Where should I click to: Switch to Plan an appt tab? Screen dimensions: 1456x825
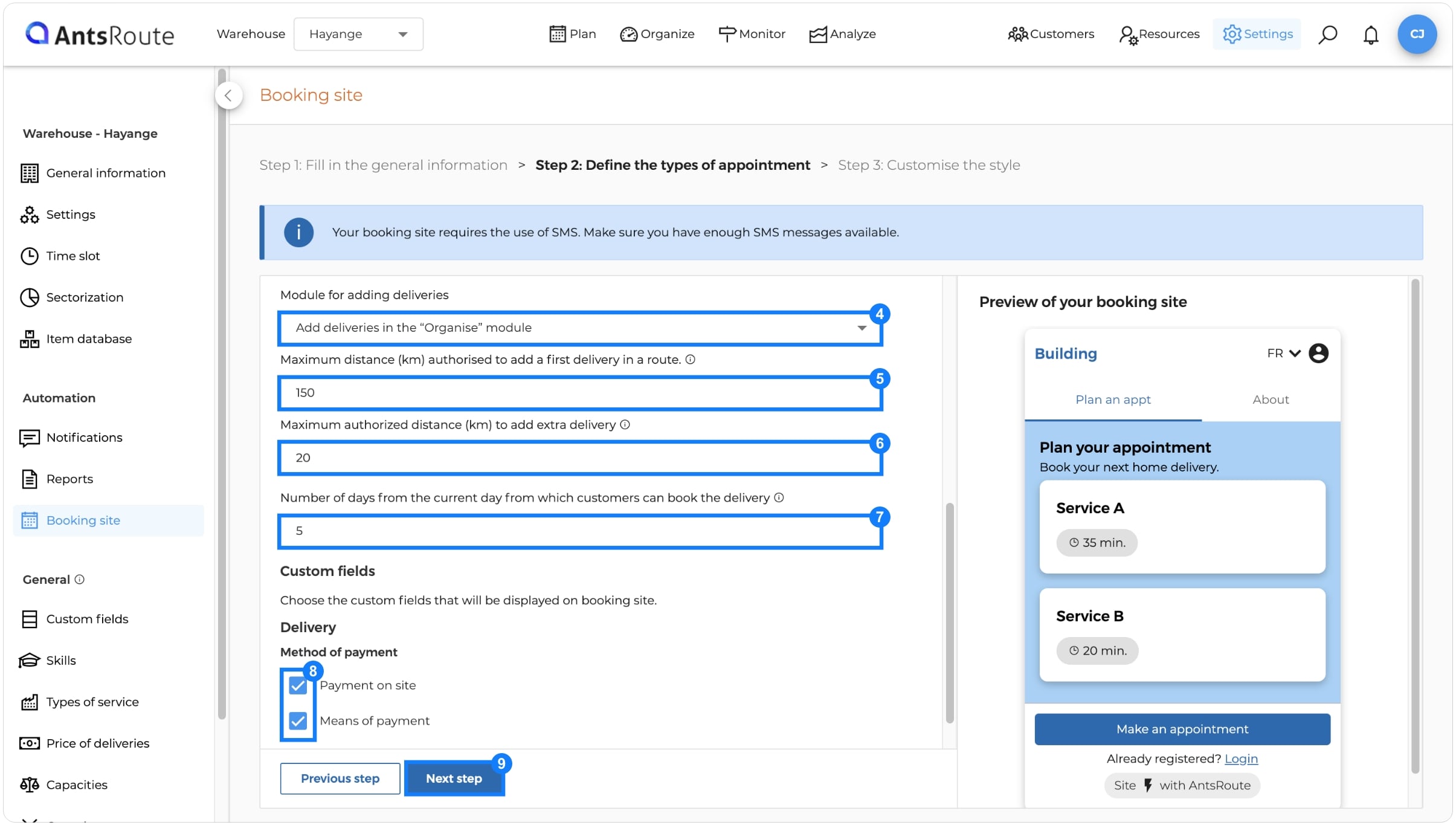point(1113,400)
